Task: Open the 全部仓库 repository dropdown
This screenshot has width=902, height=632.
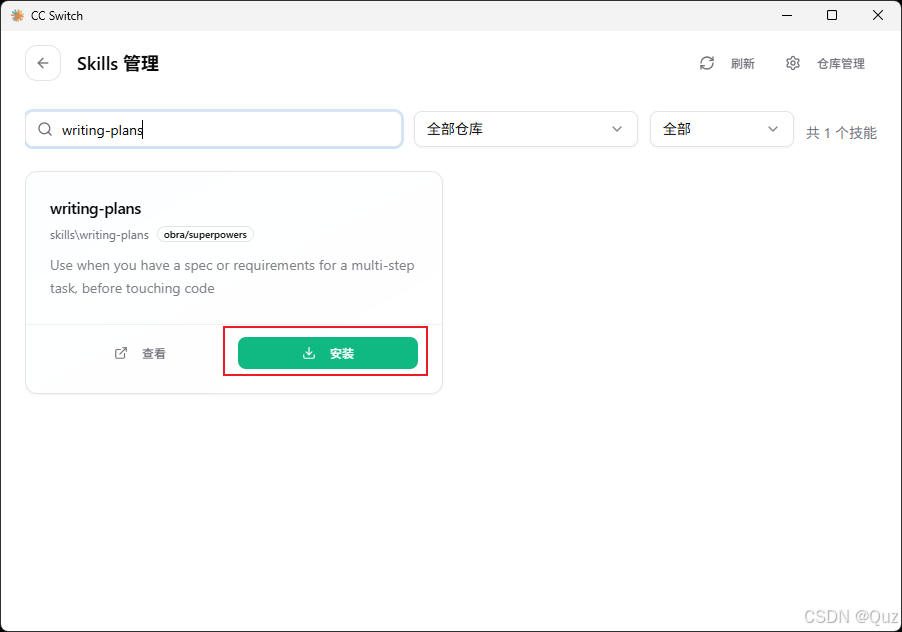Action: pos(525,129)
